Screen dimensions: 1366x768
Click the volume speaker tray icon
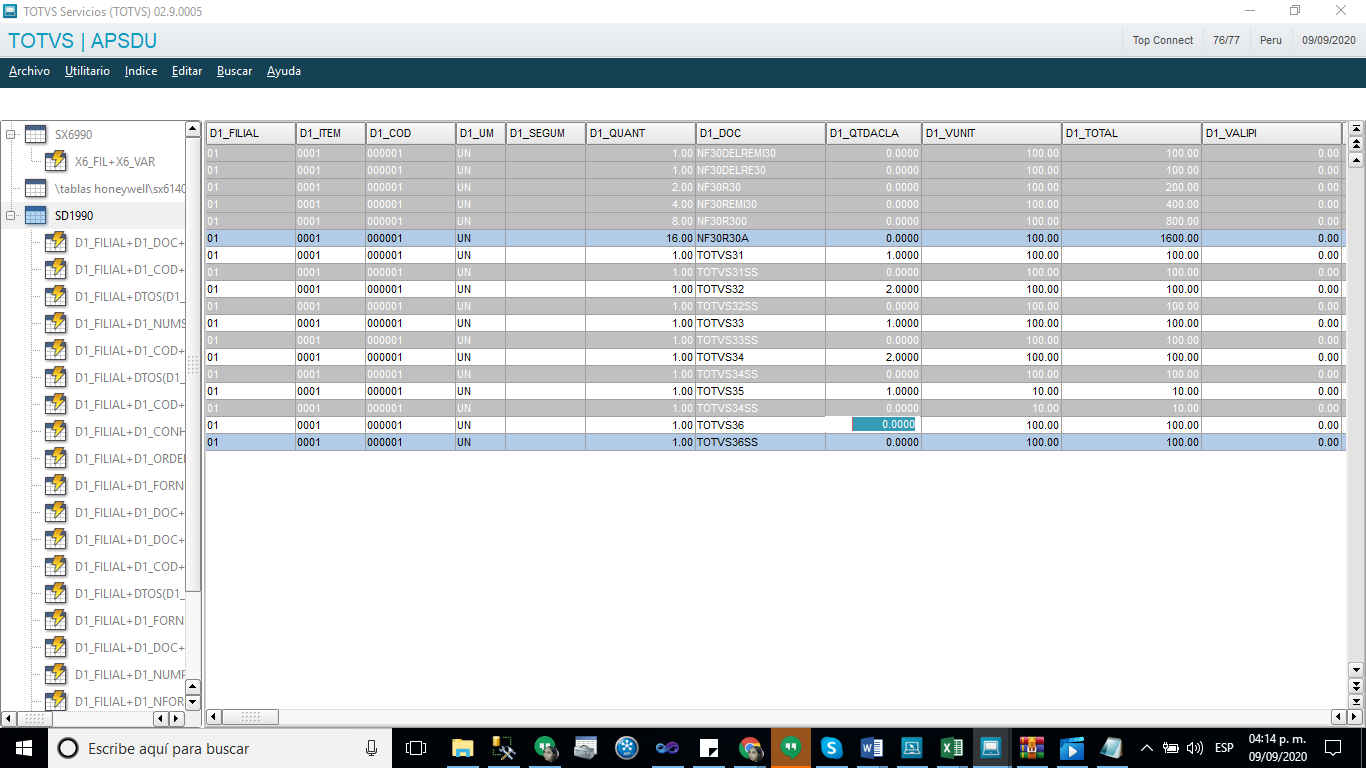pyautogui.click(x=1194, y=748)
